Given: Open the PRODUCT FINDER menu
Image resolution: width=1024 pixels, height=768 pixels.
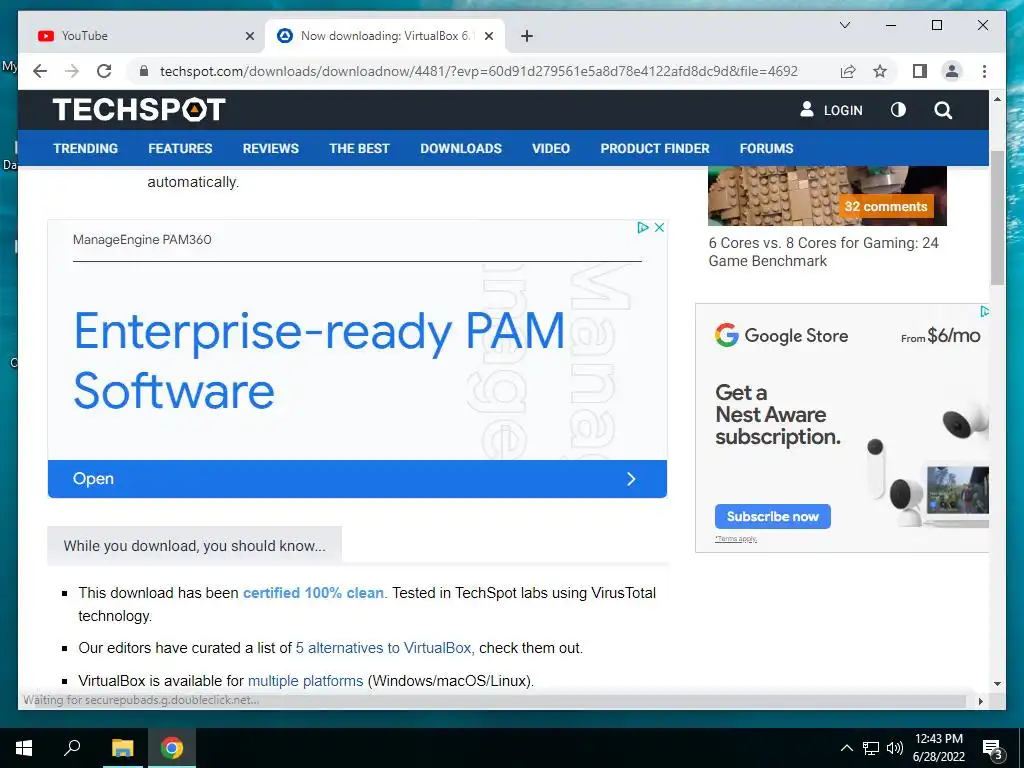Looking at the screenshot, I should tap(655, 148).
